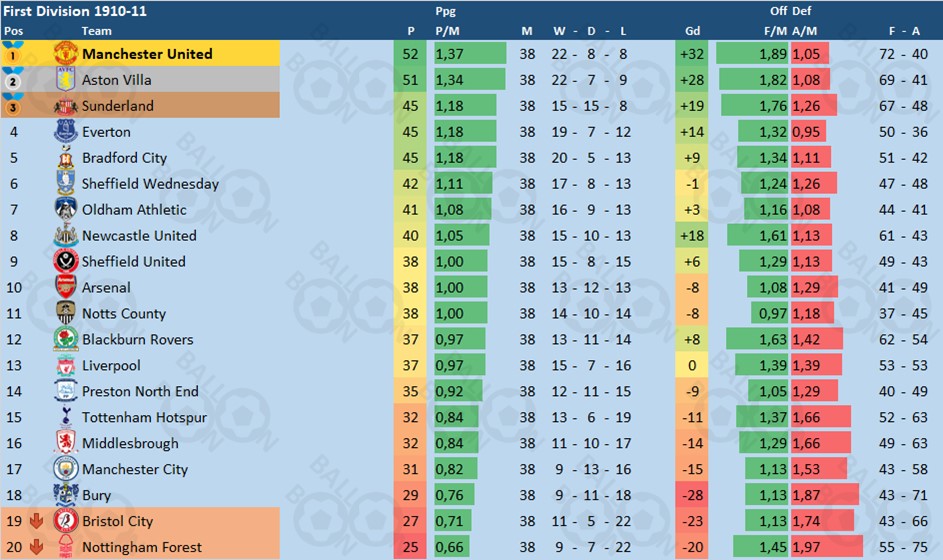
Task: Click Bristol City's red relegation arrow
Action: pyautogui.click(x=36, y=521)
